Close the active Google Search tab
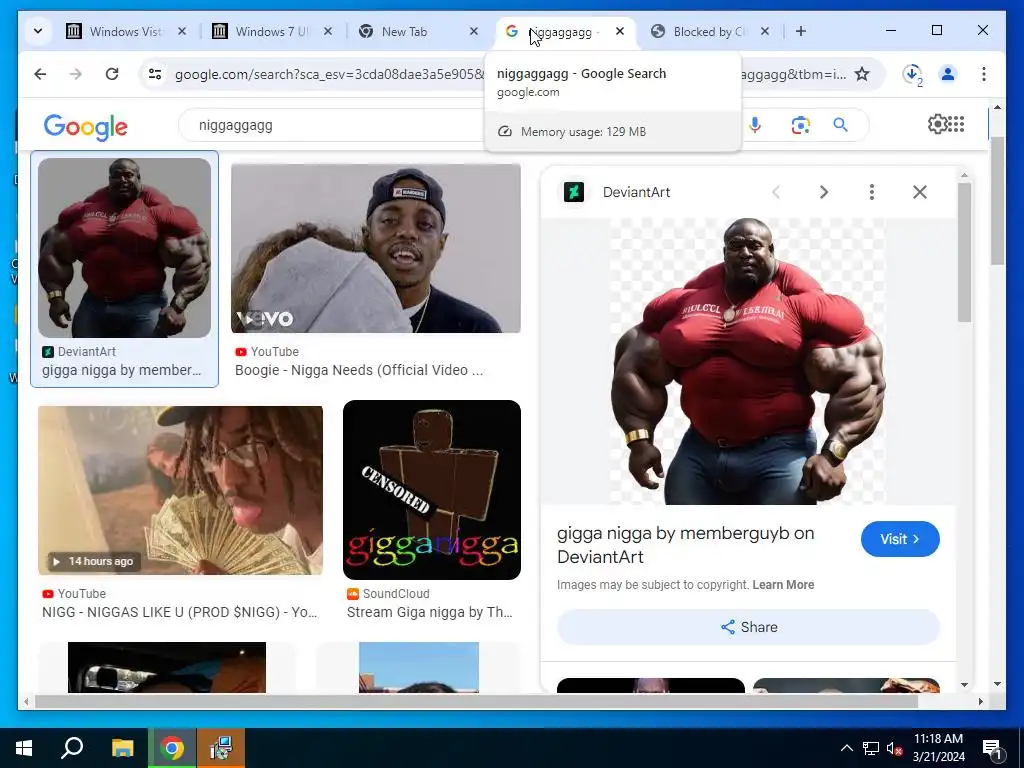Screen dimensions: 1024x768 click(620, 31)
